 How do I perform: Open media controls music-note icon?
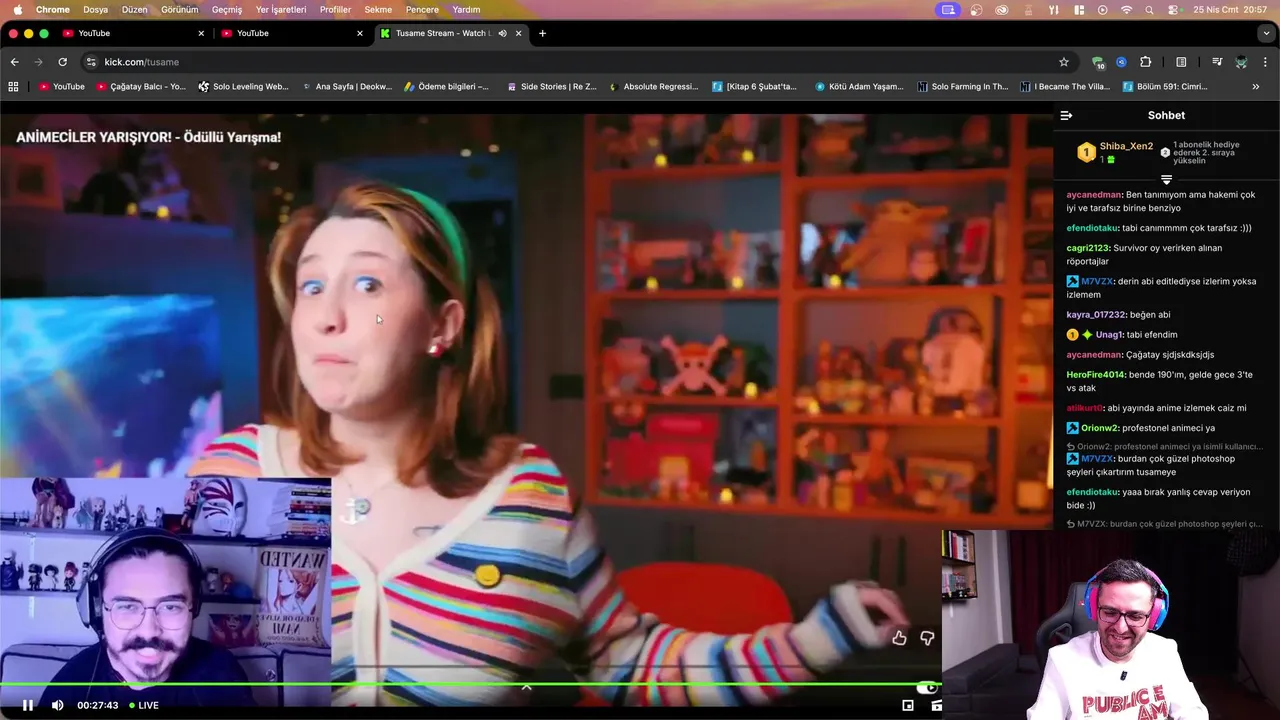[1217, 62]
